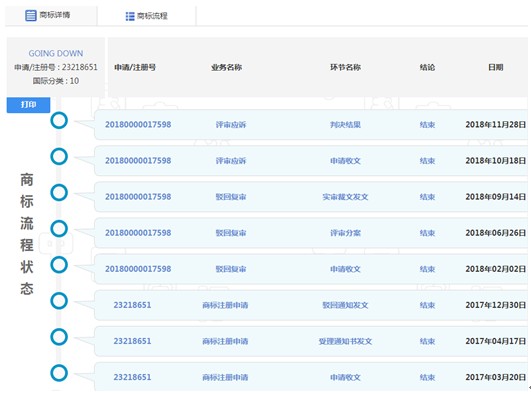Click number 20180000017598 in 2018年10月18日 row
The height and width of the screenshot is (394, 531).
point(138,161)
